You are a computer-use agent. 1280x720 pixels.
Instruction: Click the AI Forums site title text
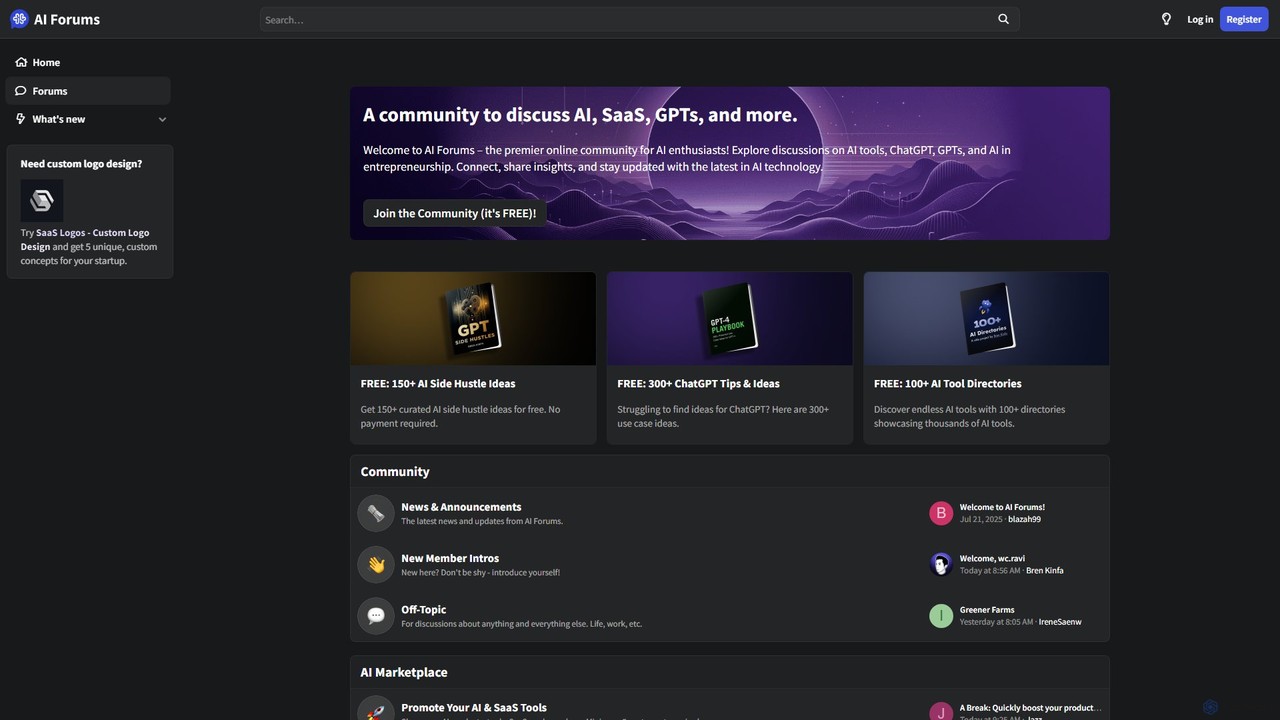[67, 19]
